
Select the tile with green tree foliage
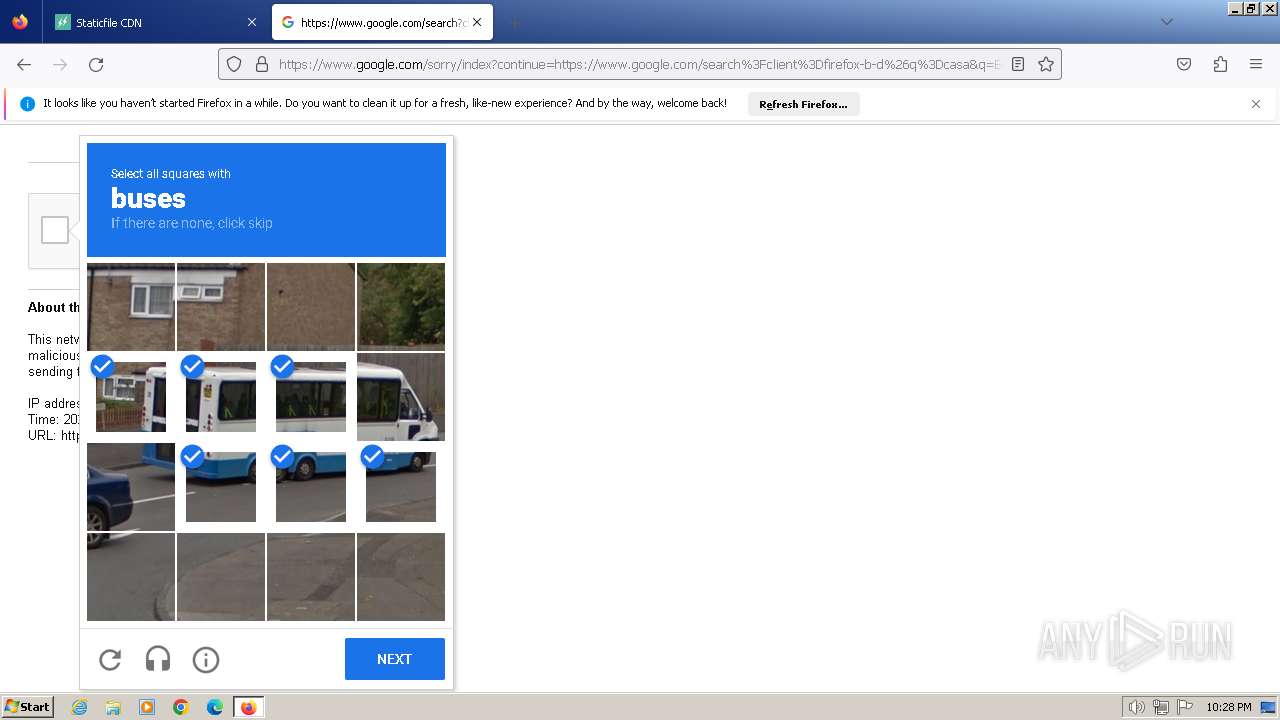pyautogui.click(x=401, y=306)
